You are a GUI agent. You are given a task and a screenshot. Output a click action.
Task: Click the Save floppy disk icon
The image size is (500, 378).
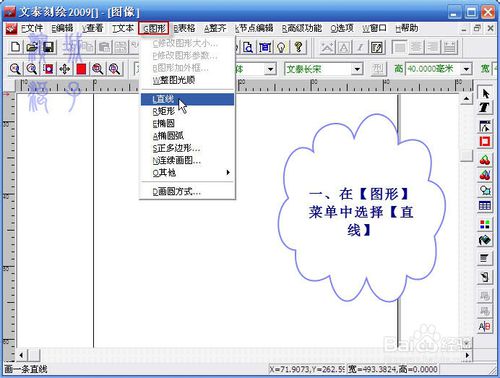[48, 47]
